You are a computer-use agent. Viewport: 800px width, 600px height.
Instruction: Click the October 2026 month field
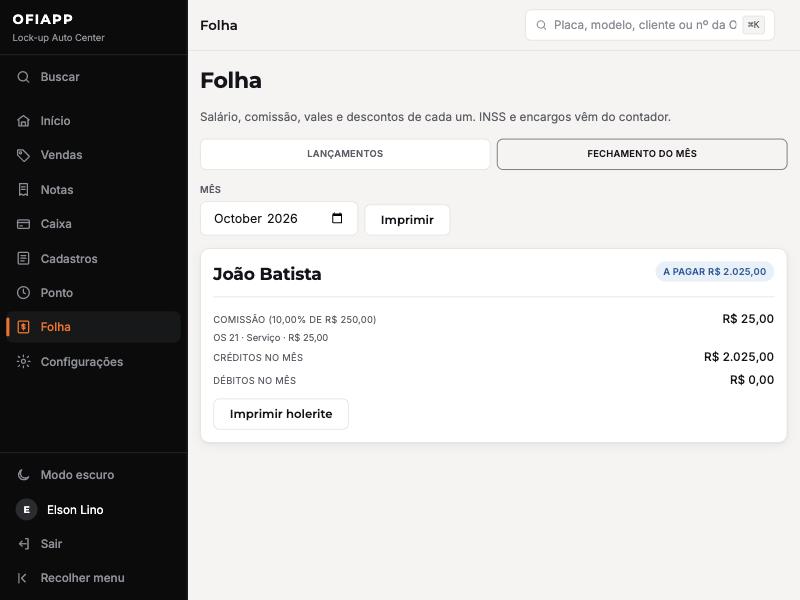pos(279,218)
